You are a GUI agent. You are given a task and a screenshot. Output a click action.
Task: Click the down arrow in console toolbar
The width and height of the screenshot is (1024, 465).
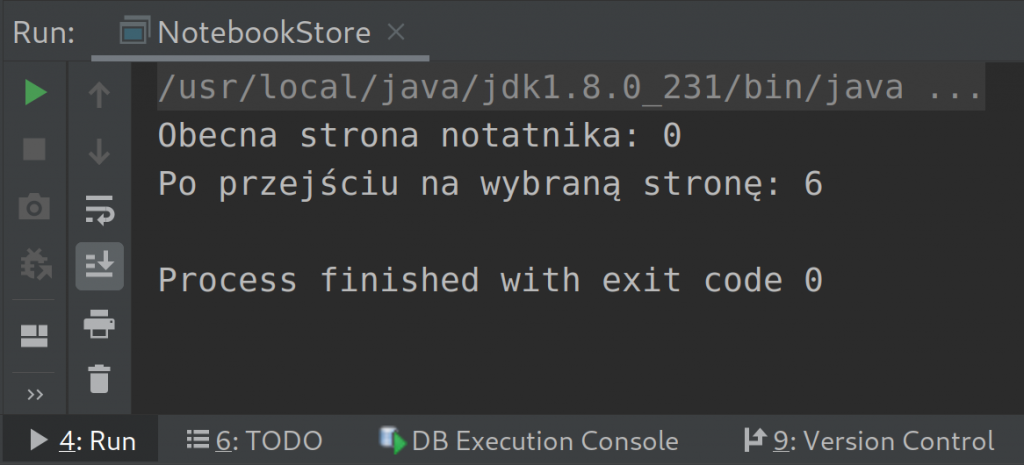tap(99, 152)
